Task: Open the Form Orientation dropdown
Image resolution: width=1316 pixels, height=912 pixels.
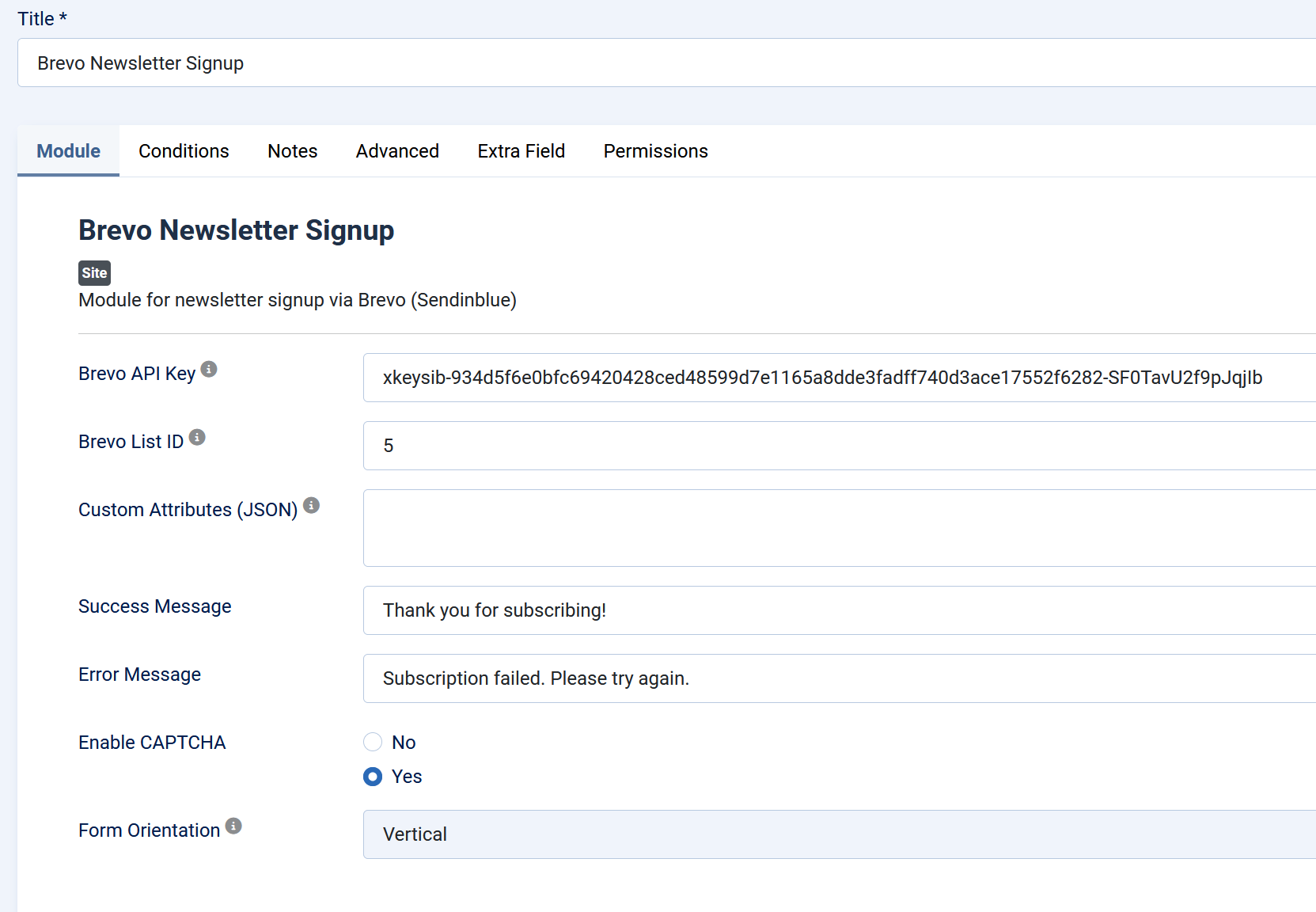Action: [x=839, y=834]
